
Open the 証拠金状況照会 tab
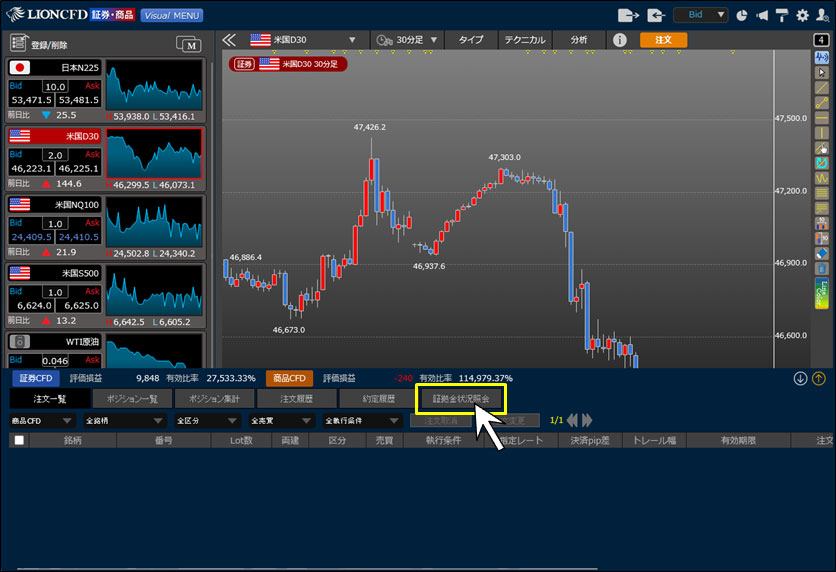[461, 398]
